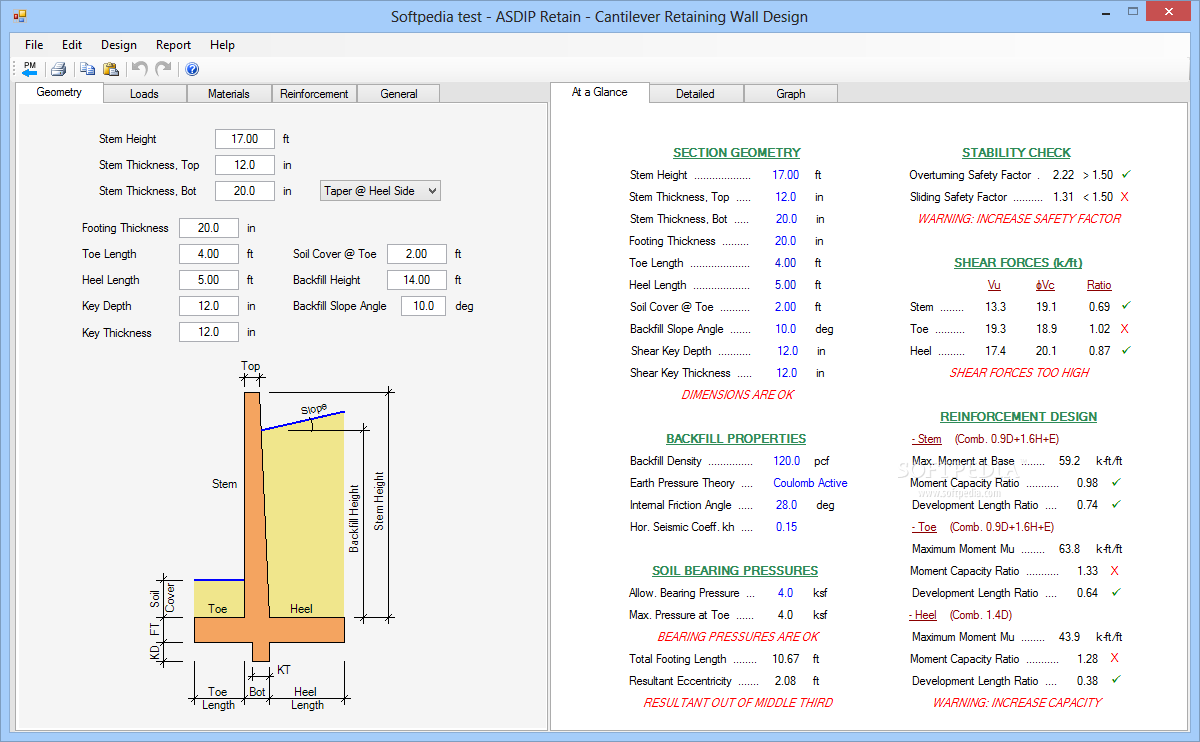Screen dimensions: 1200x742
Task: Click the Stem label in the wall diagram
Action: coord(224,484)
